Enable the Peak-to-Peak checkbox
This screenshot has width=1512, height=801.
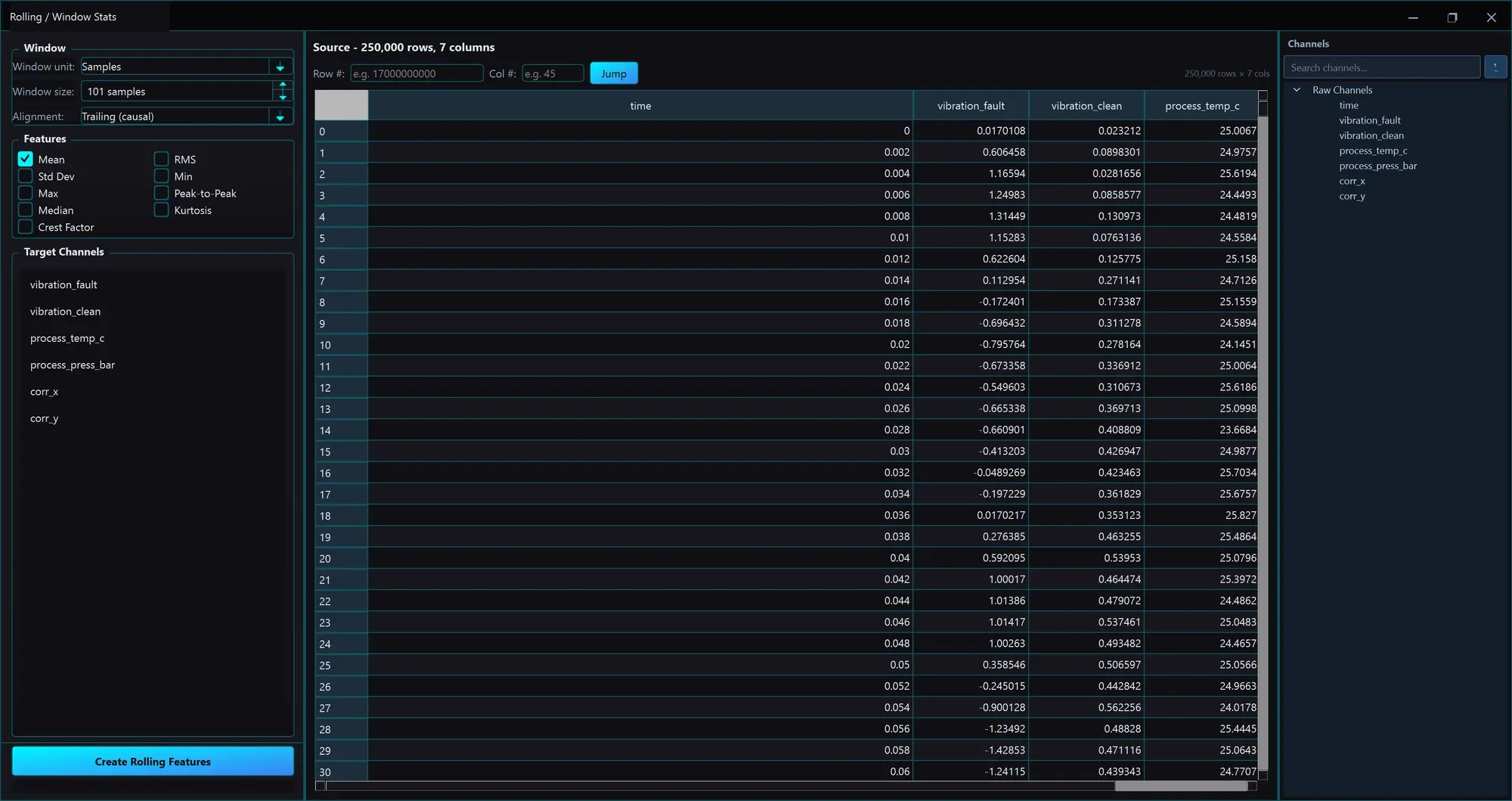point(161,194)
